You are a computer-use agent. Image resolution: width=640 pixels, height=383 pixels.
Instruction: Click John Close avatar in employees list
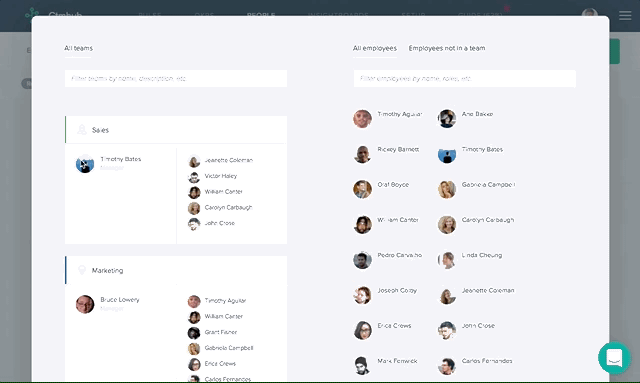pyautogui.click(x=447, y=330)
